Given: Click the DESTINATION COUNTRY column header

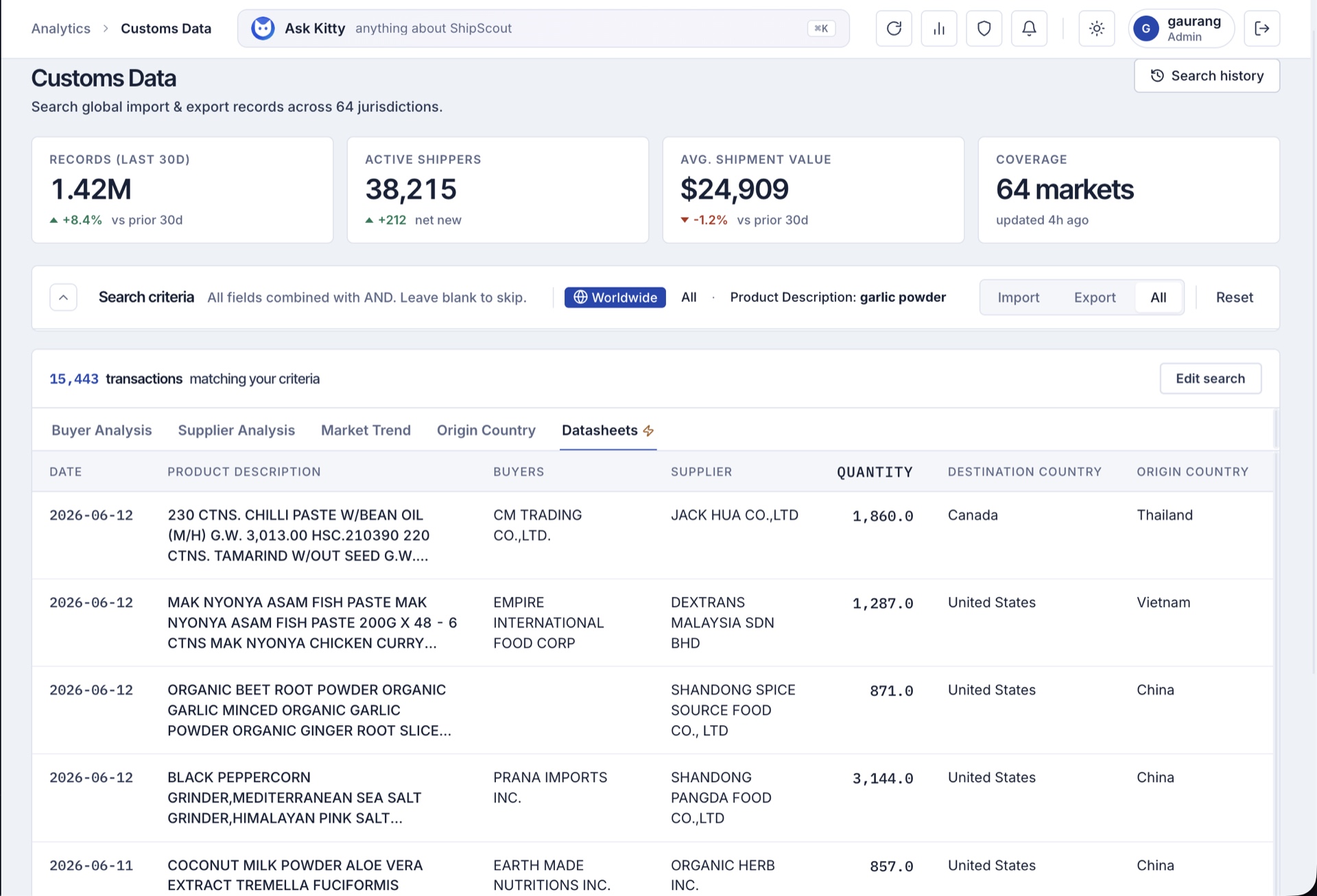Looking at the screenshot, I should (1024, 472).
